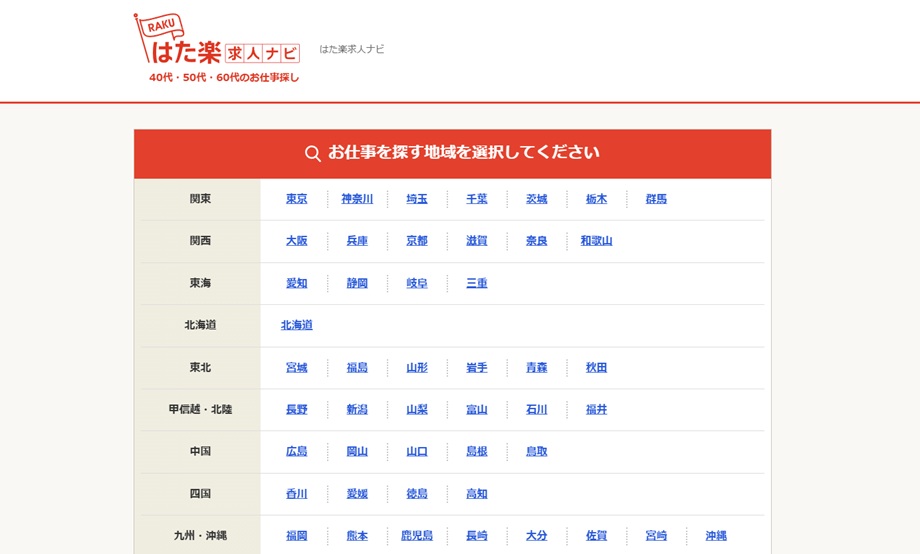Open 香川 in the 四国 row
The height and width of the screenshot is (554, 920).
tap(297, 494)
